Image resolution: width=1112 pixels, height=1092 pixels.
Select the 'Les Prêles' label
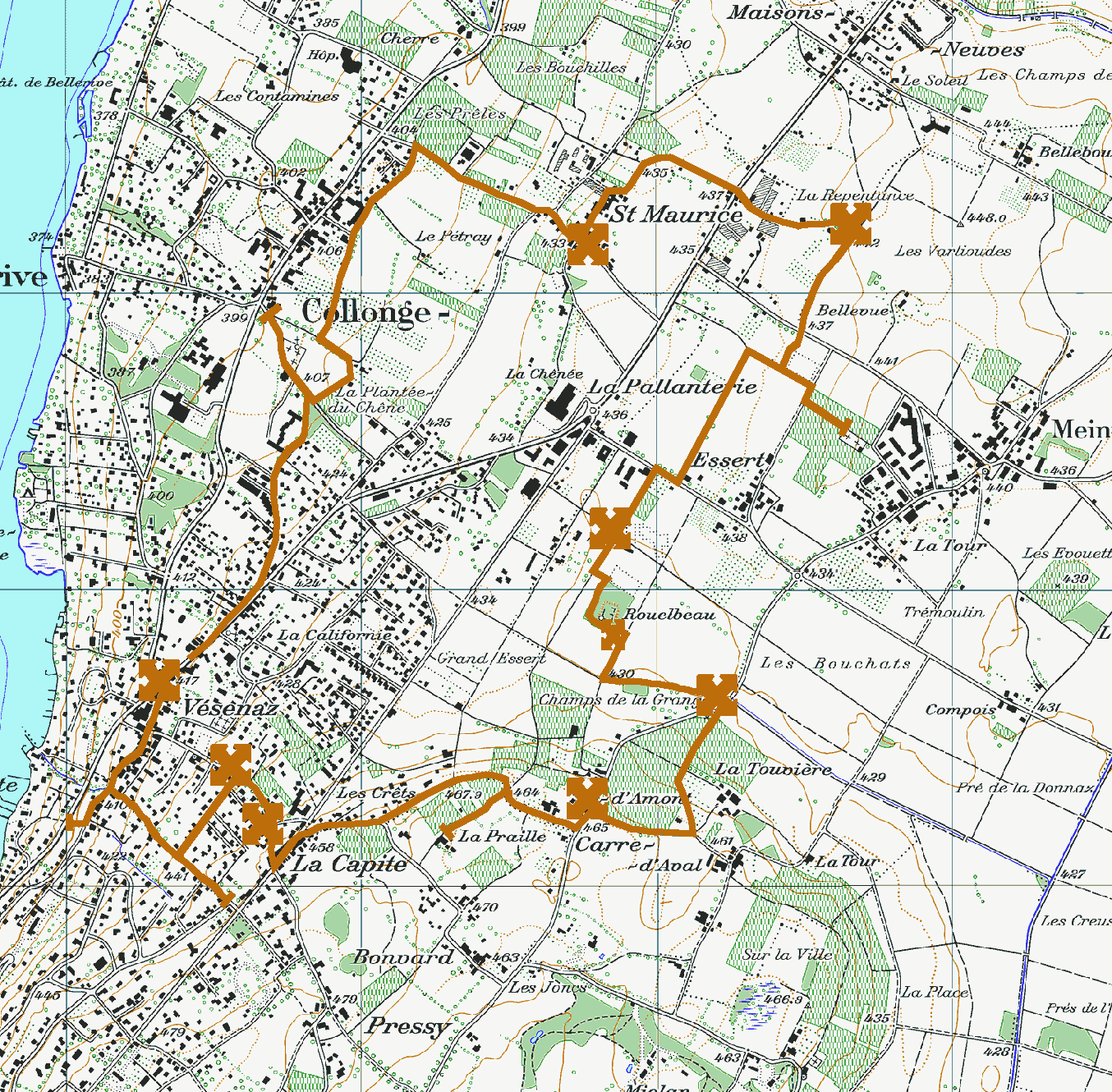click(x=461, y=112)
